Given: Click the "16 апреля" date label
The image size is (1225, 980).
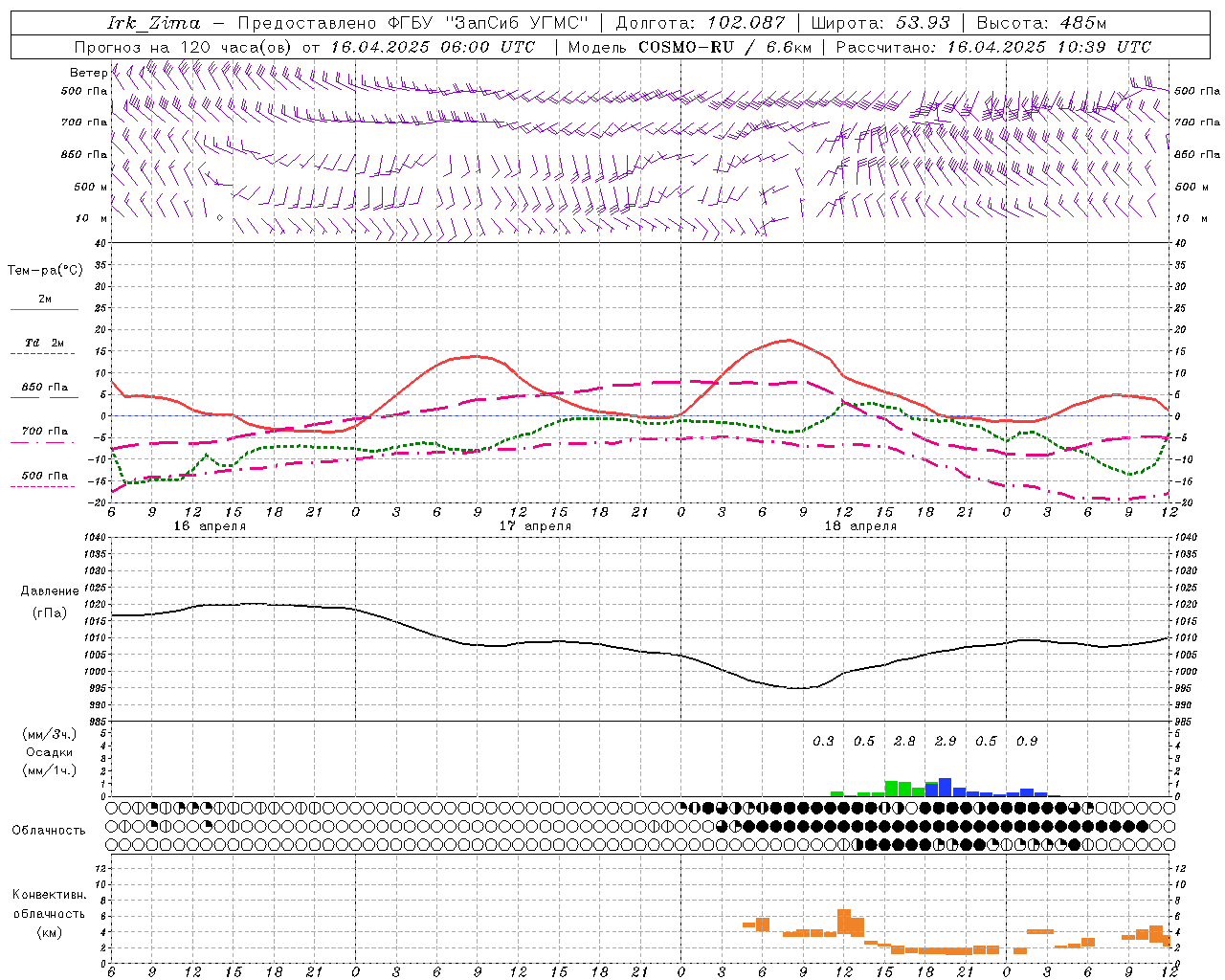Looking at the screenshot, I should click(210, 525).
